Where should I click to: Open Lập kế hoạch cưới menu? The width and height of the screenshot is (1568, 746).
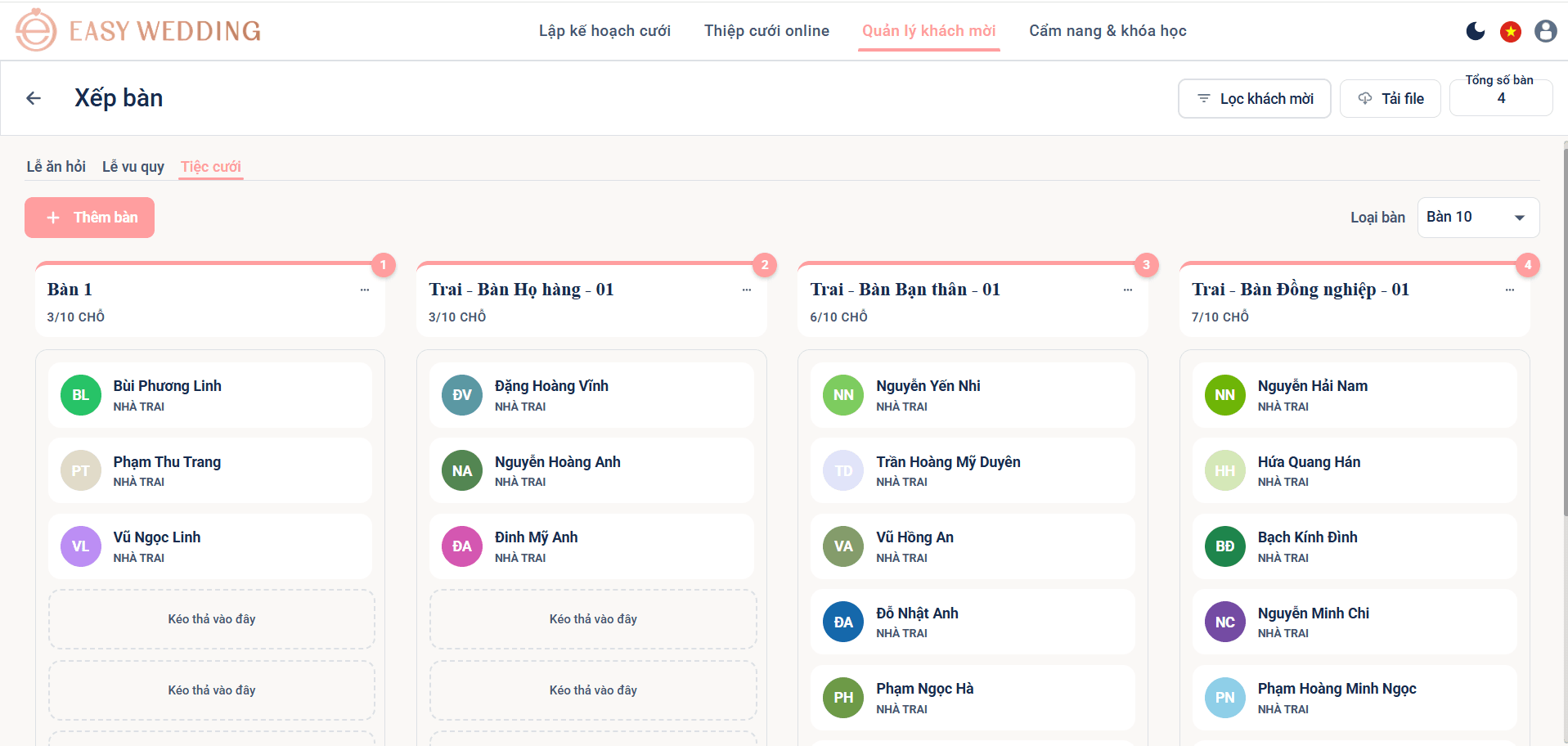pos(604,31)
